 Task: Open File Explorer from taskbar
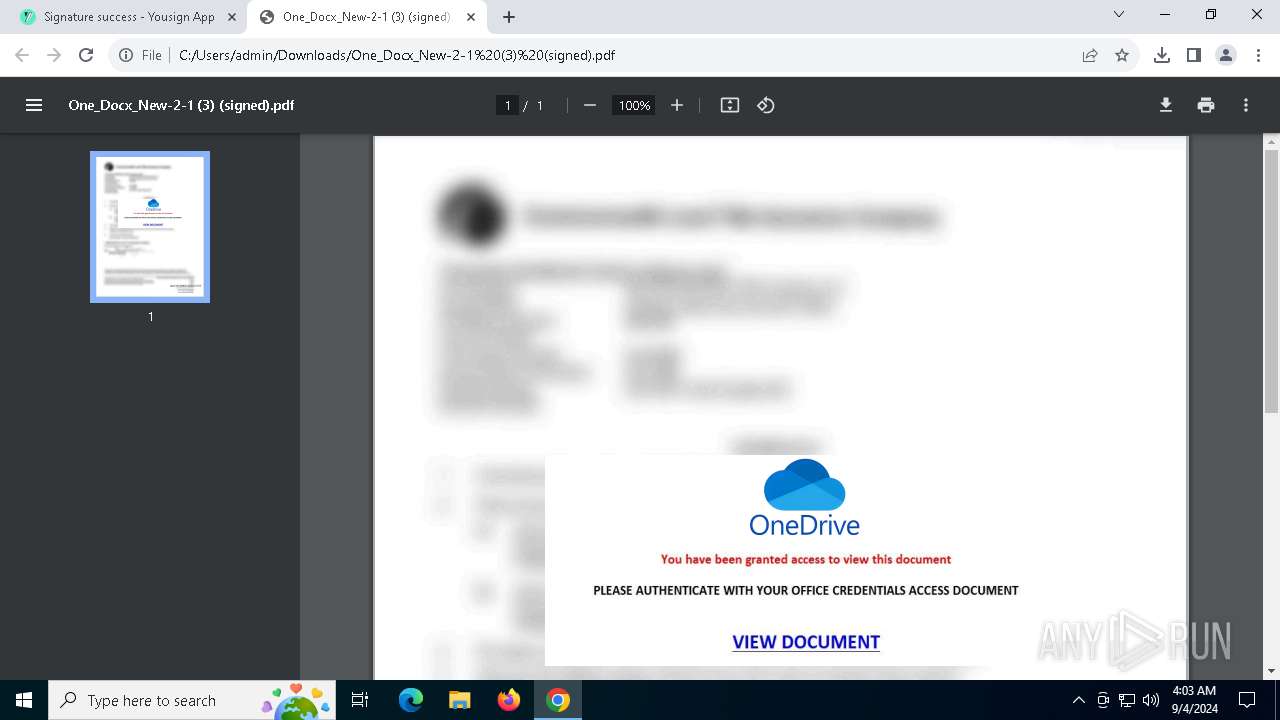tap(460, 700)
